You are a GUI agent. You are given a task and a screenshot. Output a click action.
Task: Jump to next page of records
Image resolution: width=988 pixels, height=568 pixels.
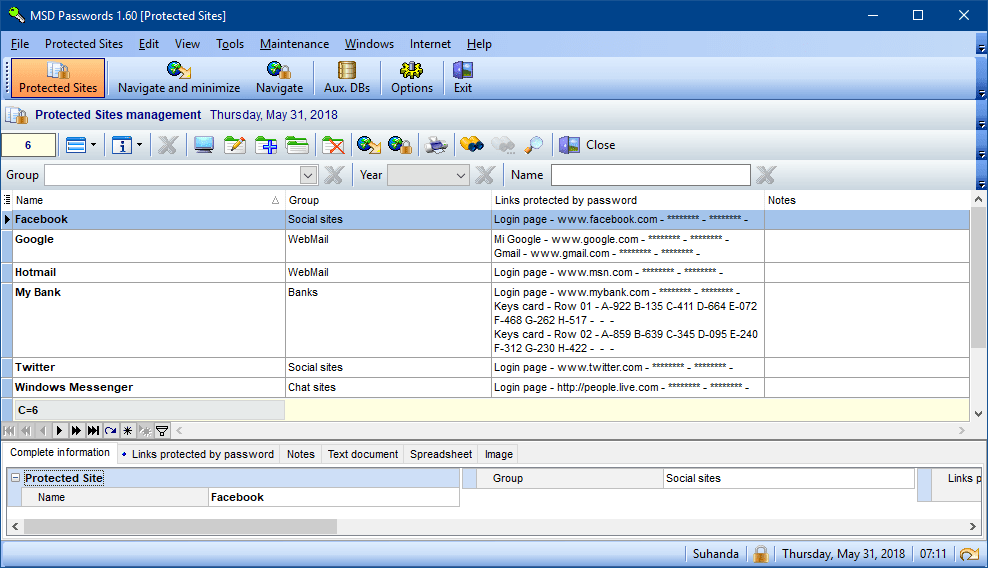(x=76, y=431)
